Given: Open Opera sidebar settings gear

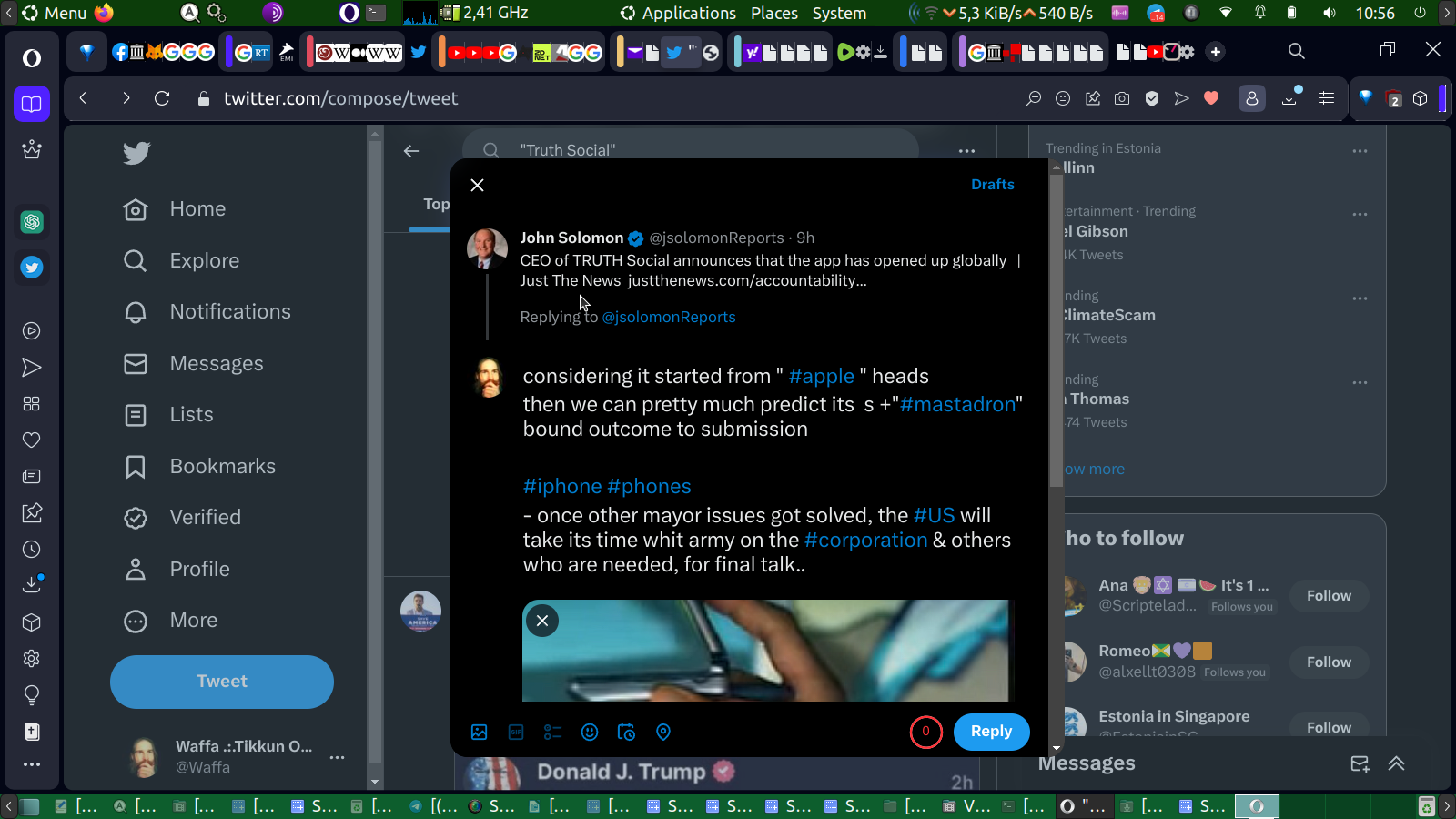Looking at the screenshot, I should 32,659.
